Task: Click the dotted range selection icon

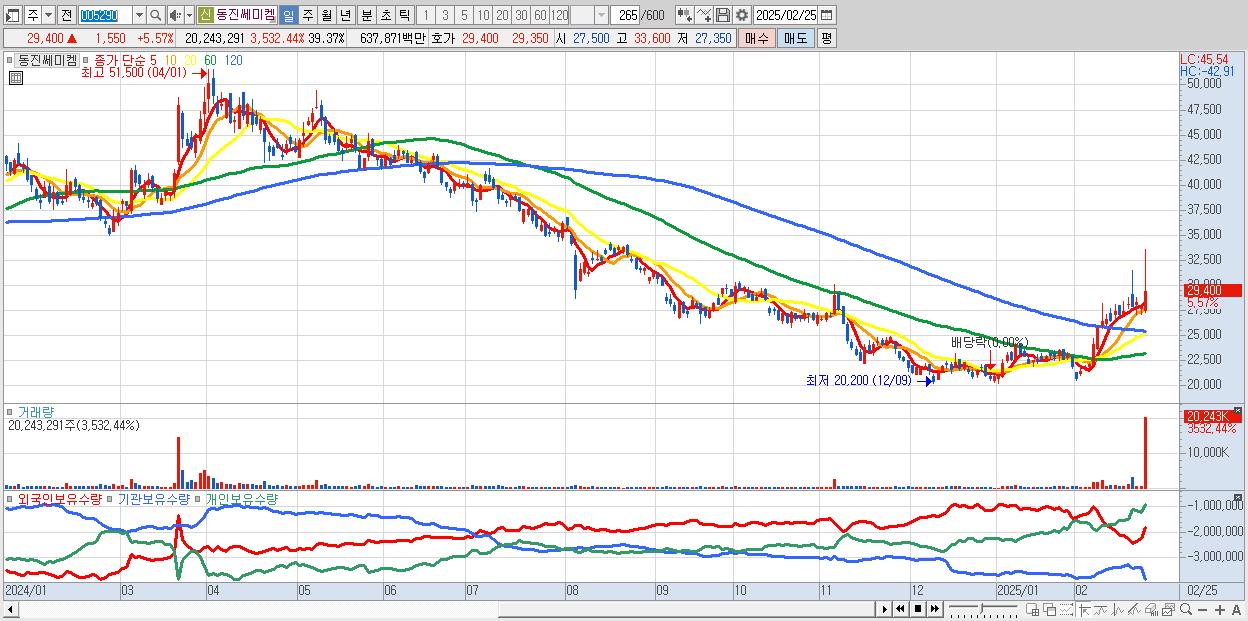Action: click(1067, 609)
